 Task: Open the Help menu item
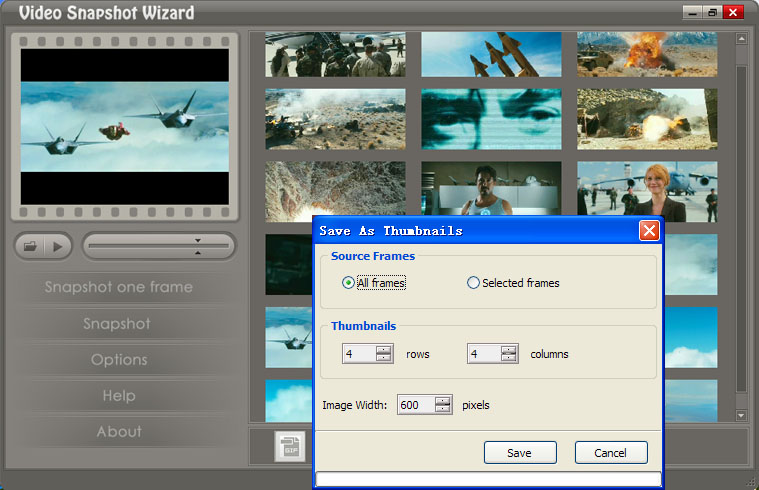tap(119, 396)
